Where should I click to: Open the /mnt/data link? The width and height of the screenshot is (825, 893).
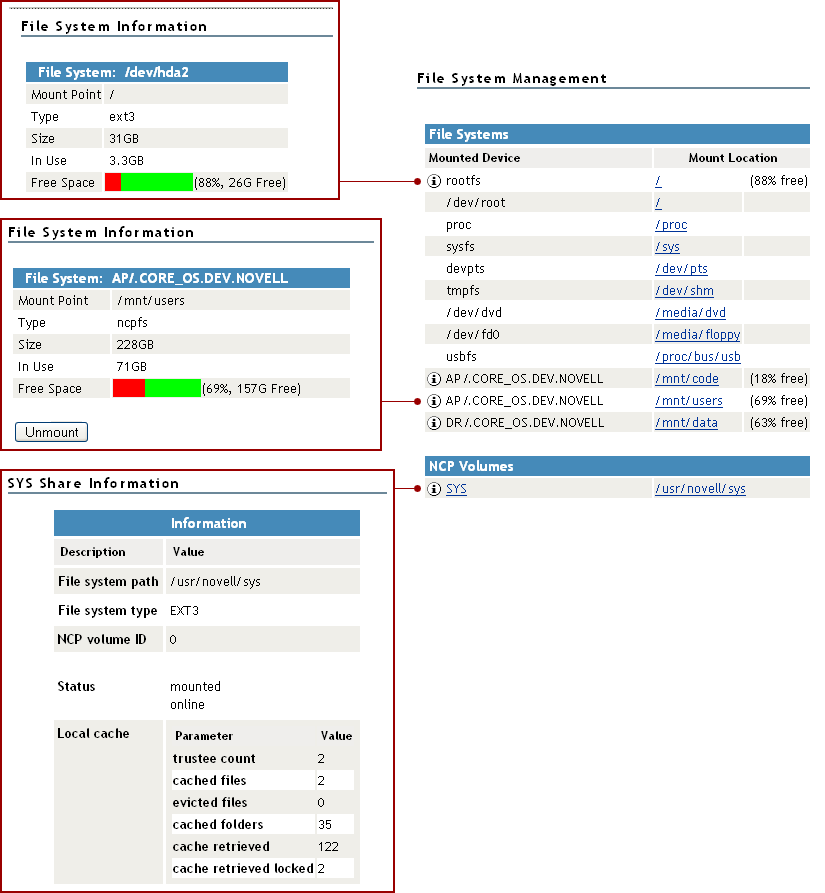[x=686, y=423]
